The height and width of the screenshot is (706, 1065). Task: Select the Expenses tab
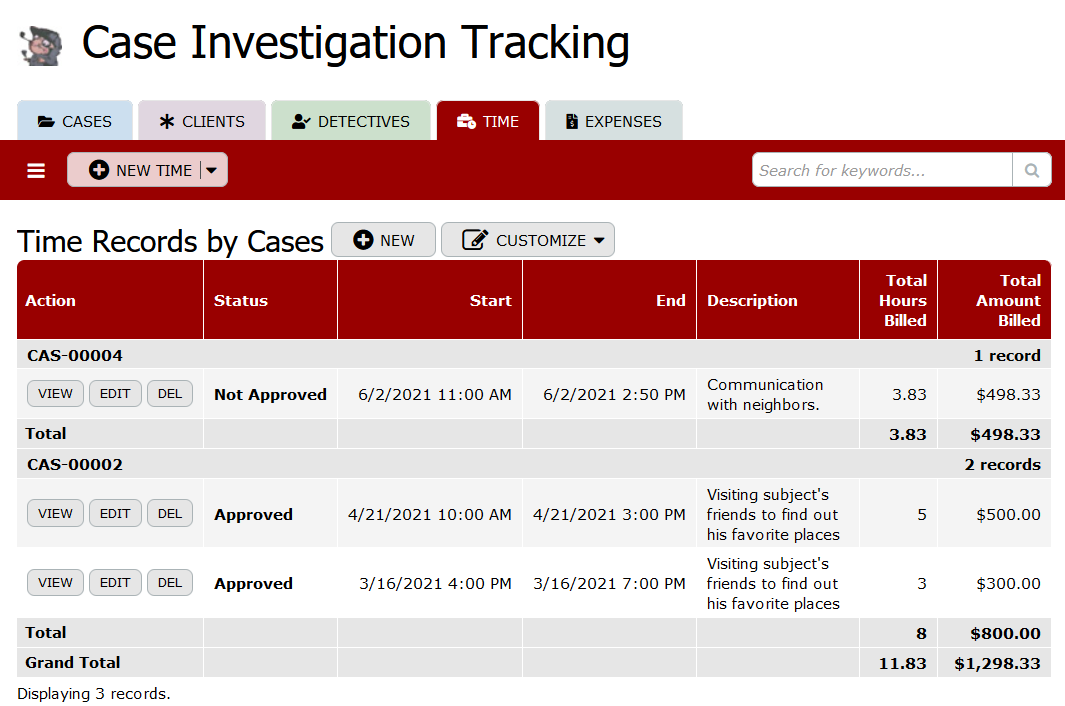[613, 121]
